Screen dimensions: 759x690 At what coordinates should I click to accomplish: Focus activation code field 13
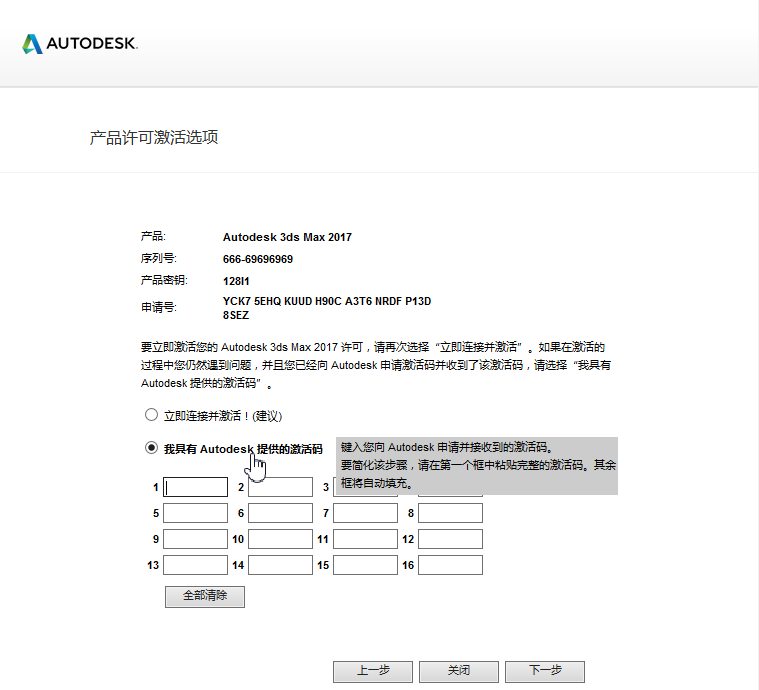coord(196,565)
